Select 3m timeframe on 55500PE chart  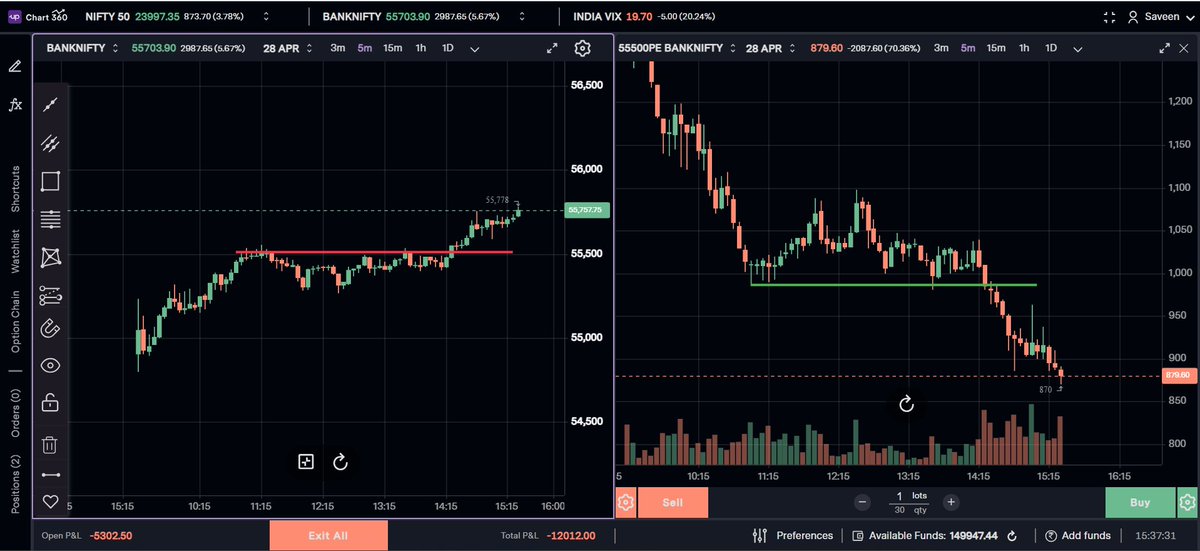(940, 48)
